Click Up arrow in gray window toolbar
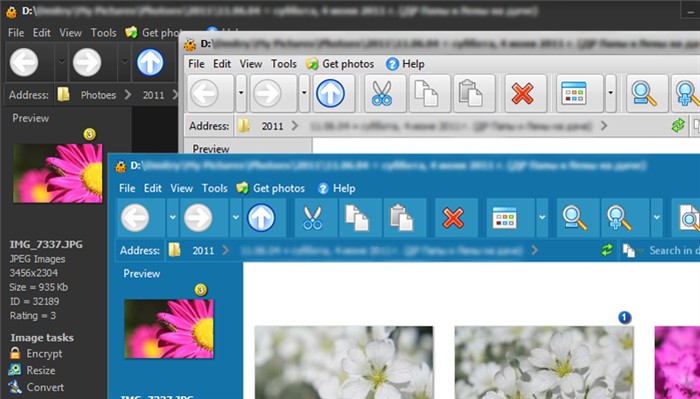The image size is (700, 399). (x=330, y=94)
